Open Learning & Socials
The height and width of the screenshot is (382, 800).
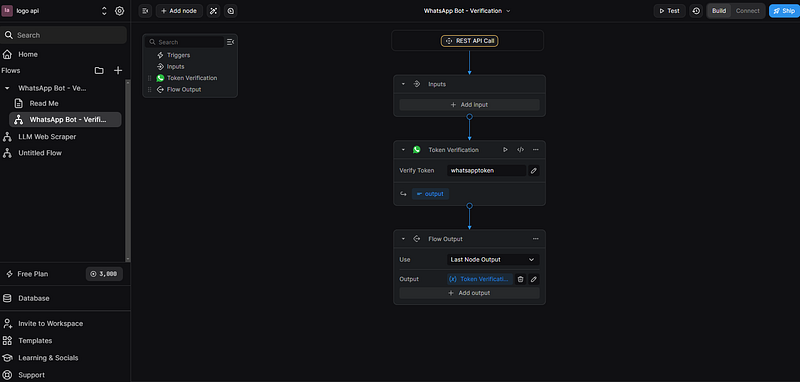coord(48,358)
